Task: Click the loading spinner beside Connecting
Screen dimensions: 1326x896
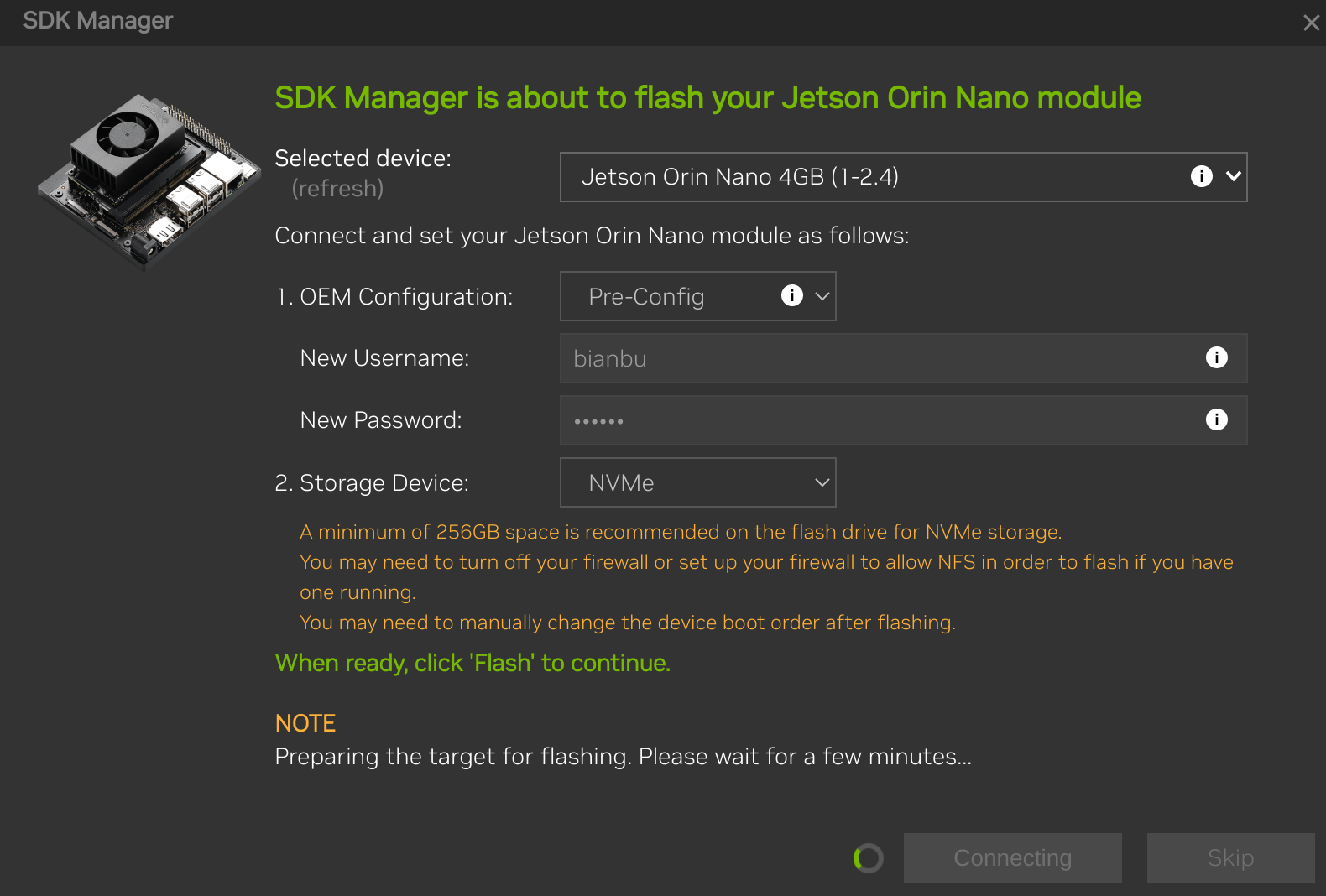Action: point(868,858)
